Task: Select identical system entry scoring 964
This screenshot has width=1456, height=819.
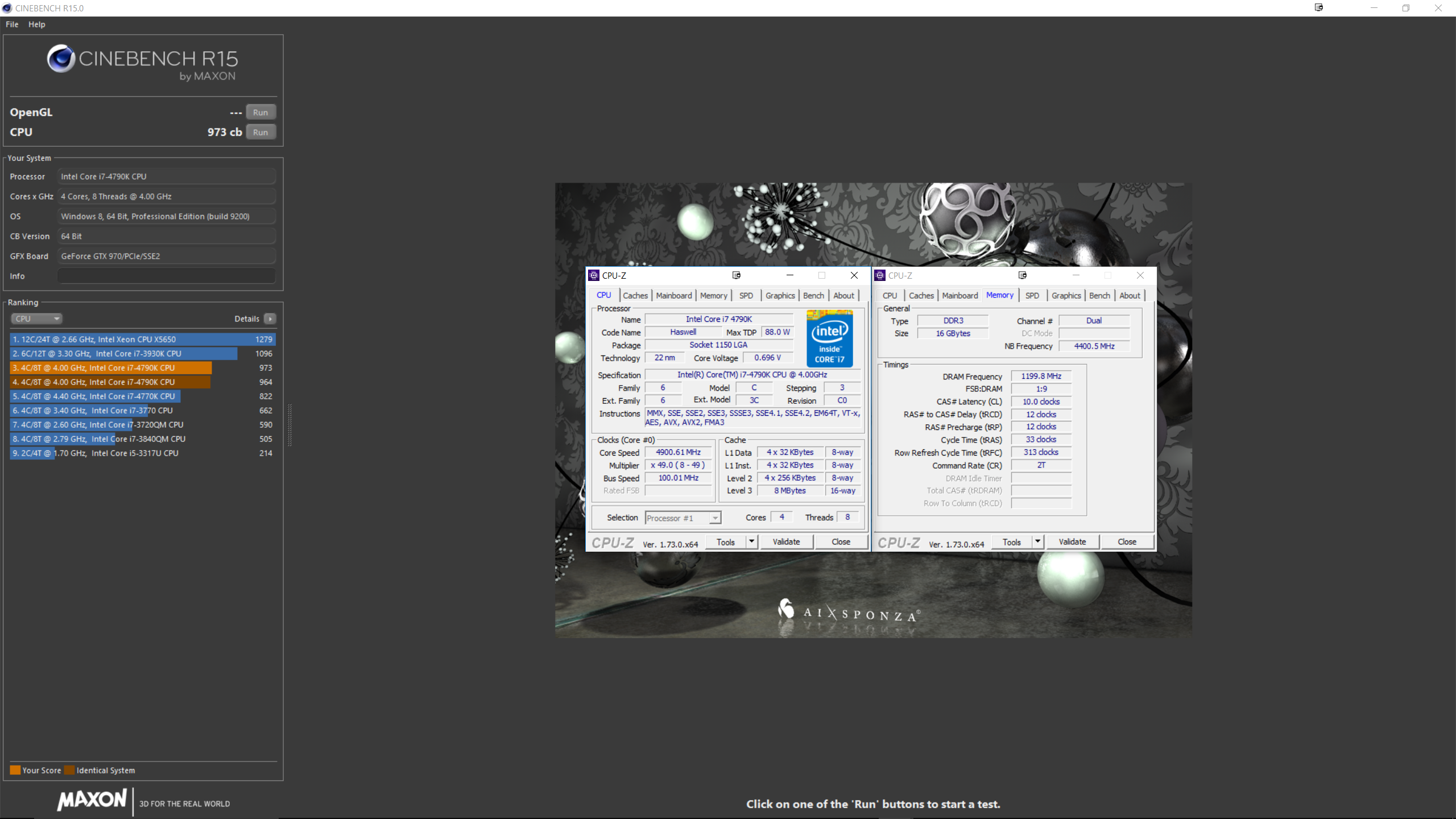Action: click(x=143, y=382)
